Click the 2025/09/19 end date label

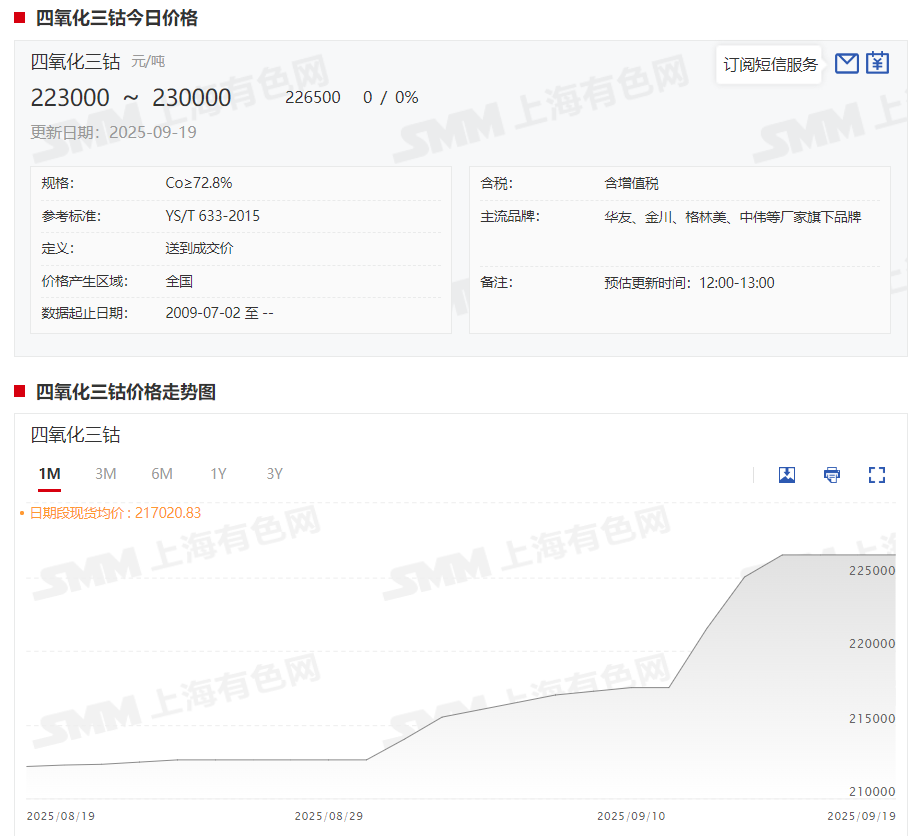coord(861,816)
